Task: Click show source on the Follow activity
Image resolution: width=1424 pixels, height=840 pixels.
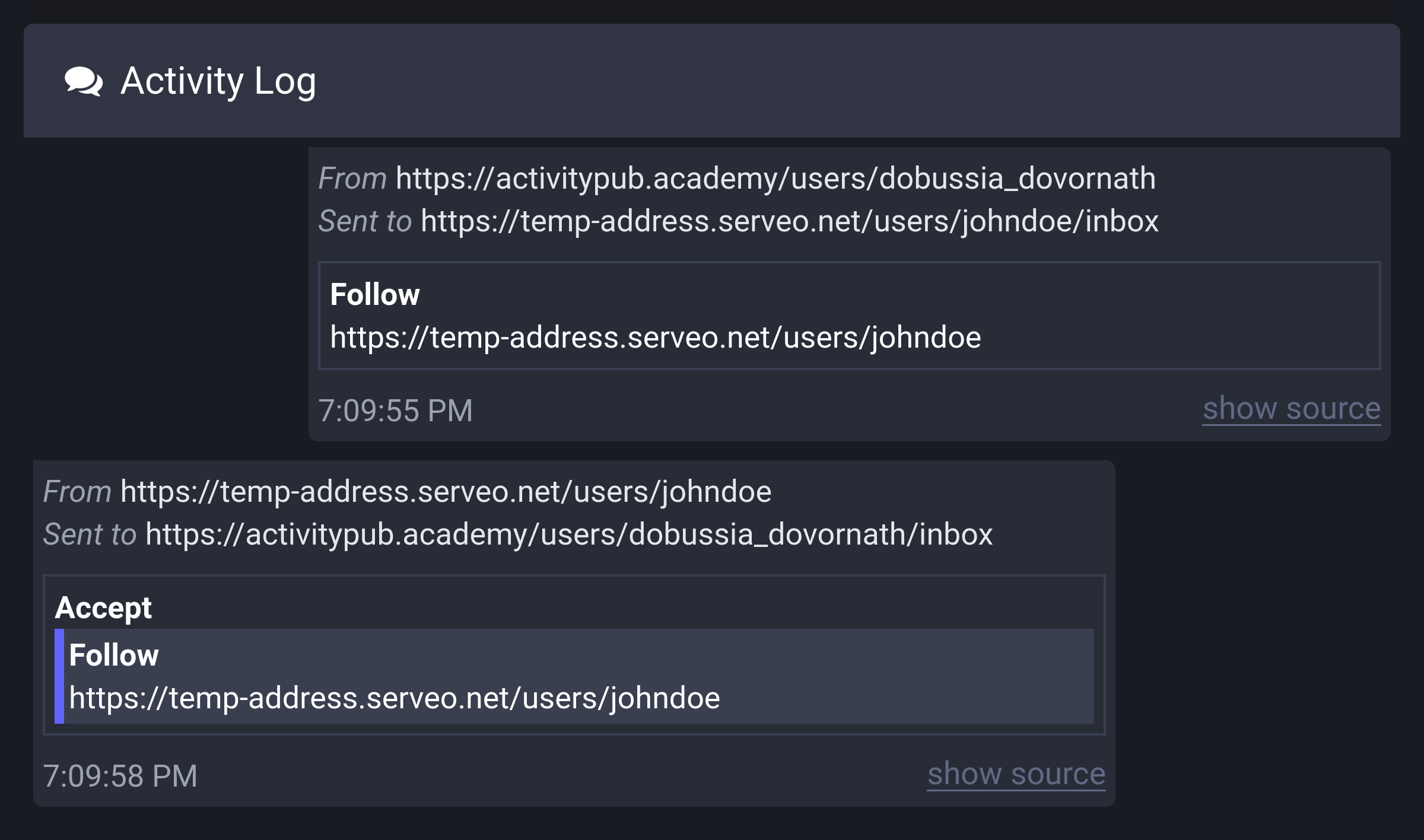Action: coord(1291,408)
